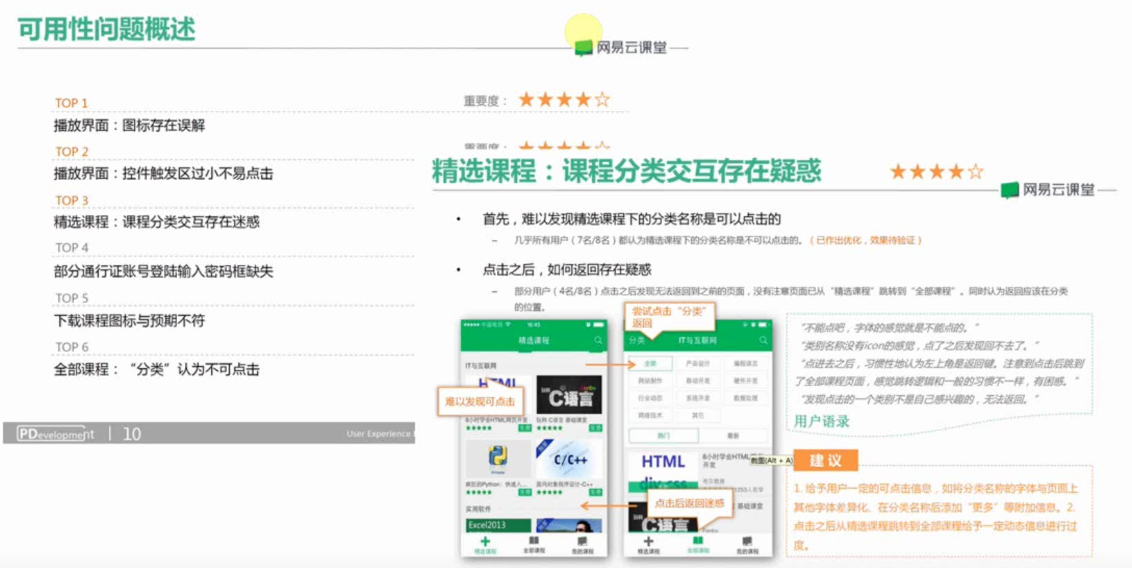This screenshot has height=568, width=1132.
Task: Tap the 实用软件 section title in left phone
Action: click(478, 510)
